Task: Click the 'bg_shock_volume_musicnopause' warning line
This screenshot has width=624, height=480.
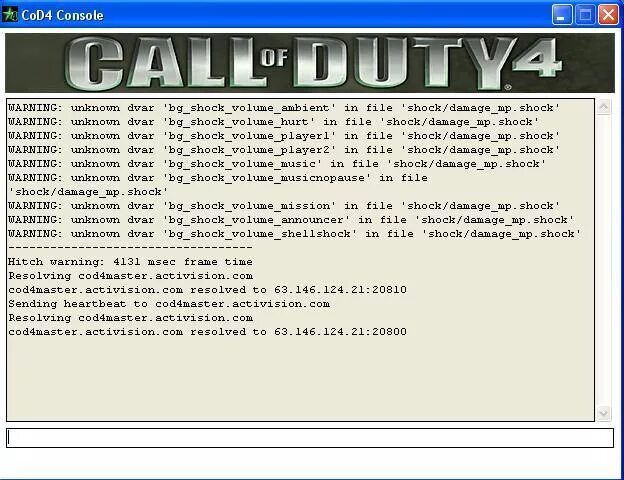Action: point(218,185)
